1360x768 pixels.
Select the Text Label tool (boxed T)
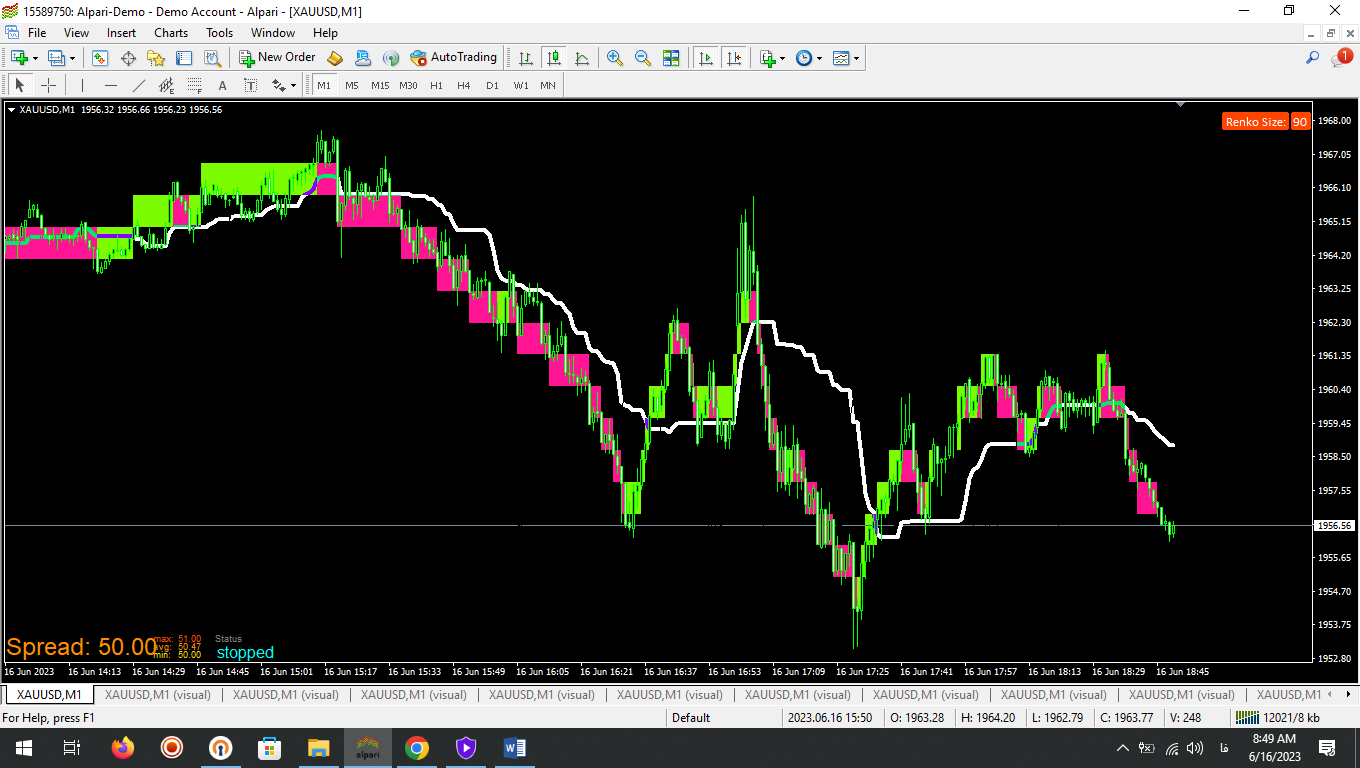pyautogui.click(x=250, y=85)
